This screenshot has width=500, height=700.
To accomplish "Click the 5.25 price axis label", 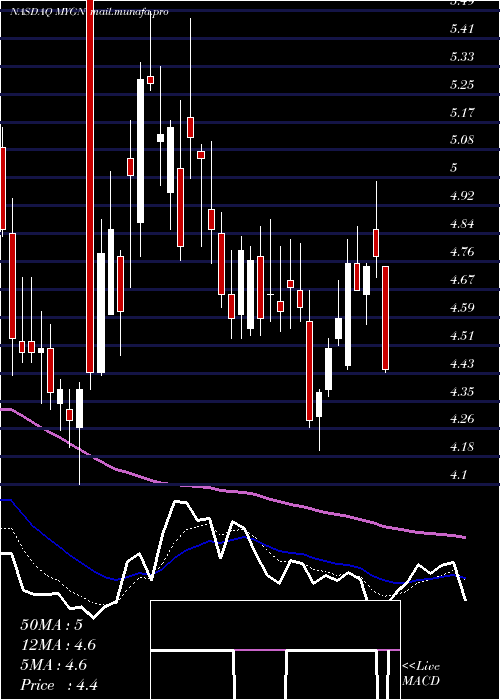I will pyautogui.click(x=462, y=85).
